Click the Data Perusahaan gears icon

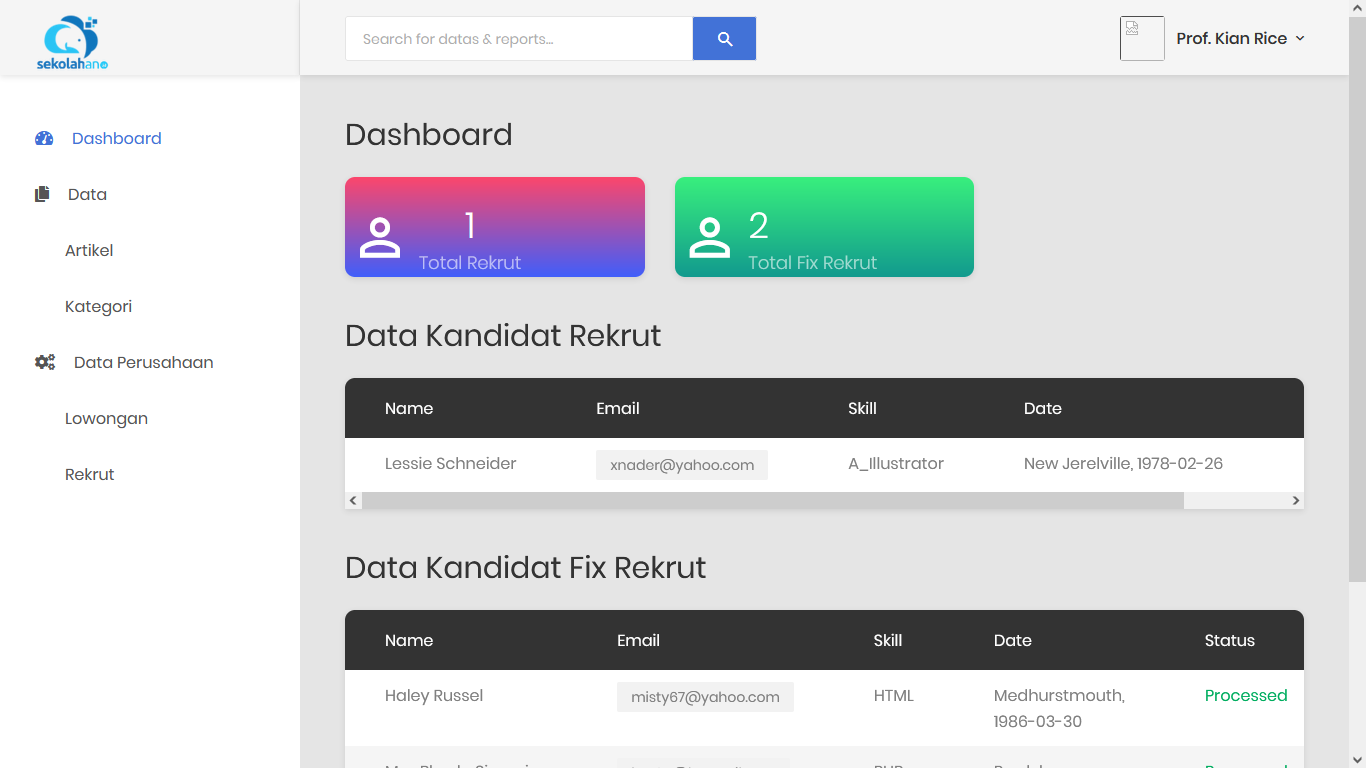coord(45,363)
